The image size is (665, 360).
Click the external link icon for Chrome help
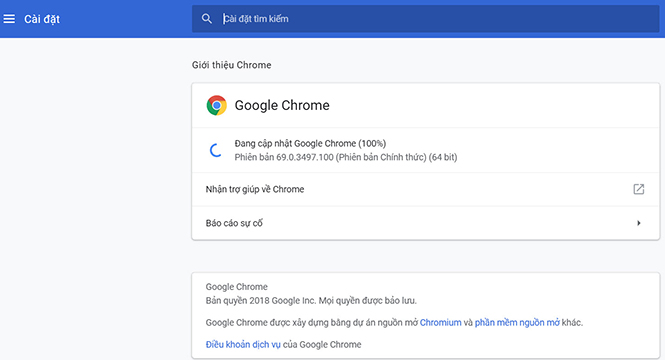pos(639,189)
